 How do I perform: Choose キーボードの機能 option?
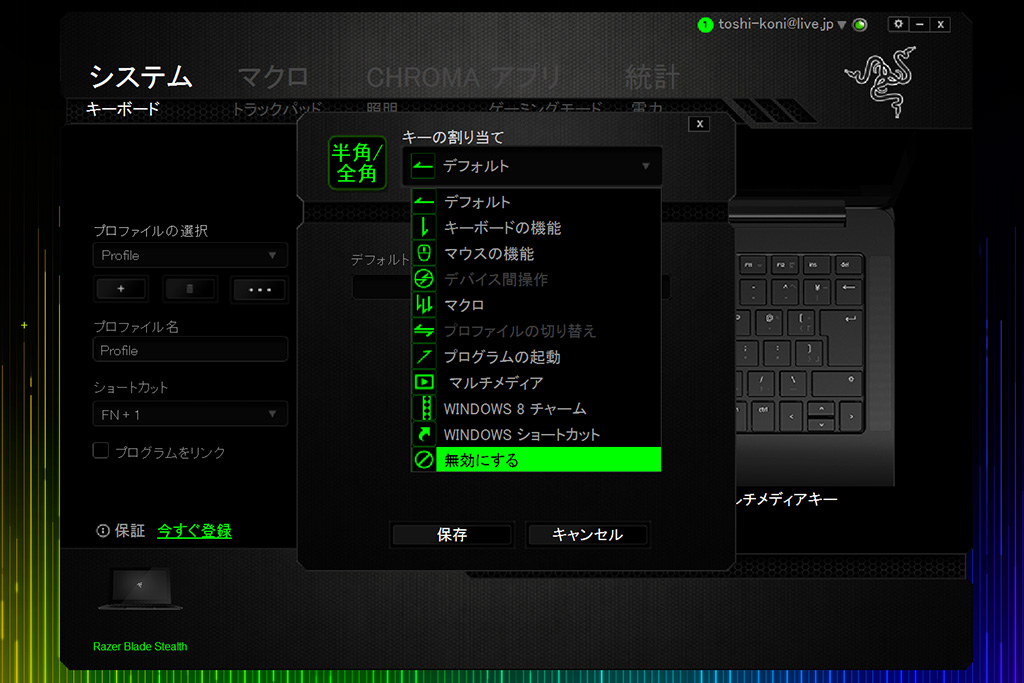536,227
